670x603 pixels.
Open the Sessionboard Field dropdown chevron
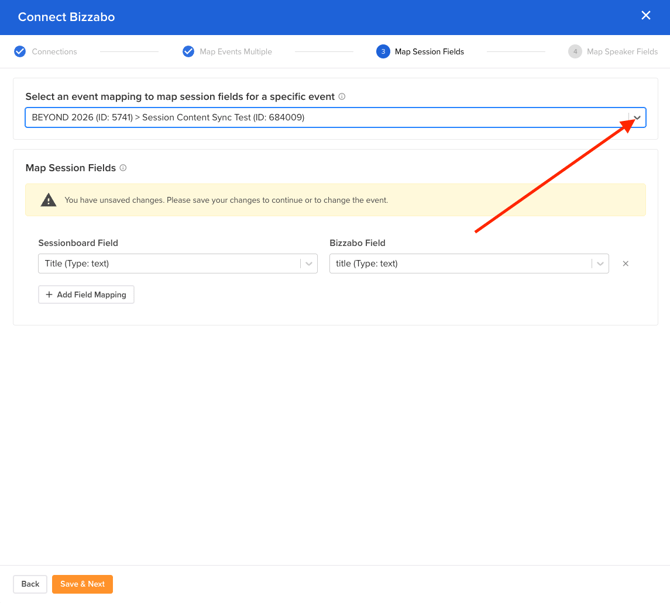point(309,264)
